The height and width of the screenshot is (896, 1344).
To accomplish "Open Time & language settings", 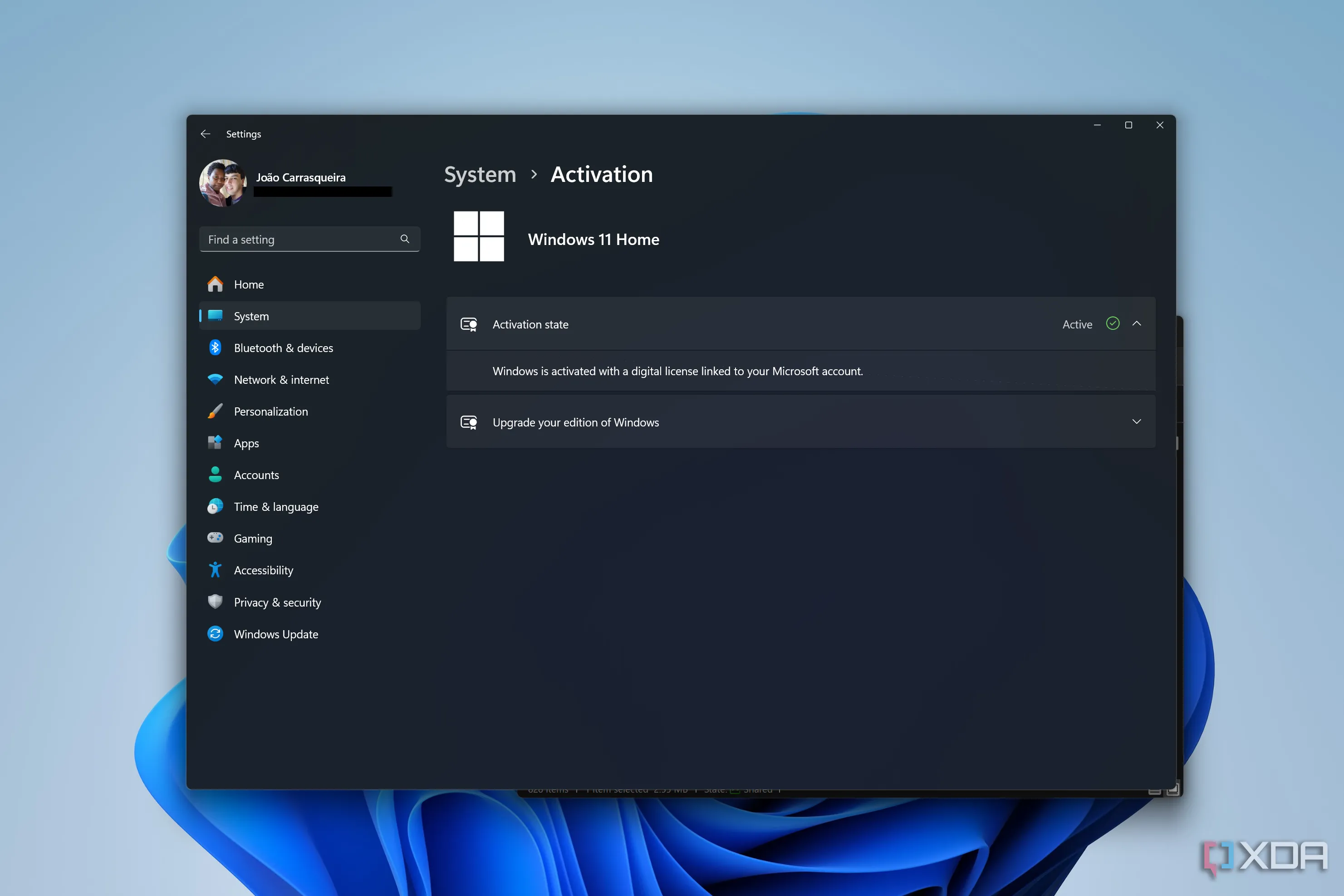I will [309, 507].
